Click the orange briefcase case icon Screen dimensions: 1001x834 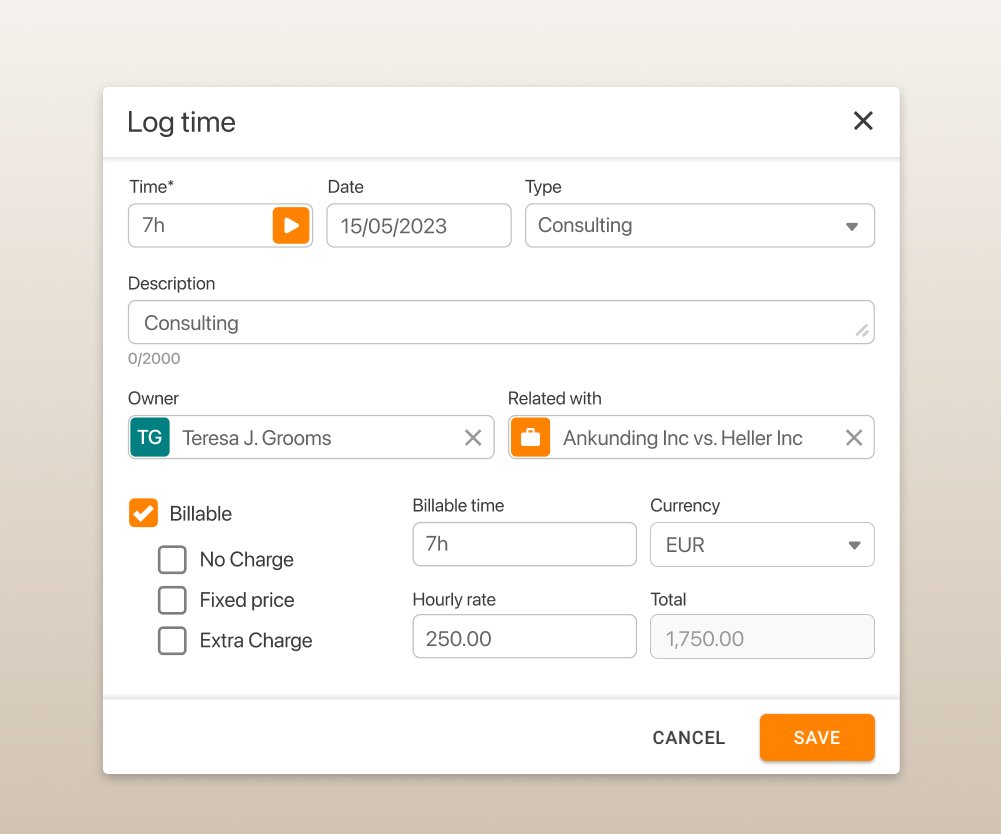click(531, 437)
